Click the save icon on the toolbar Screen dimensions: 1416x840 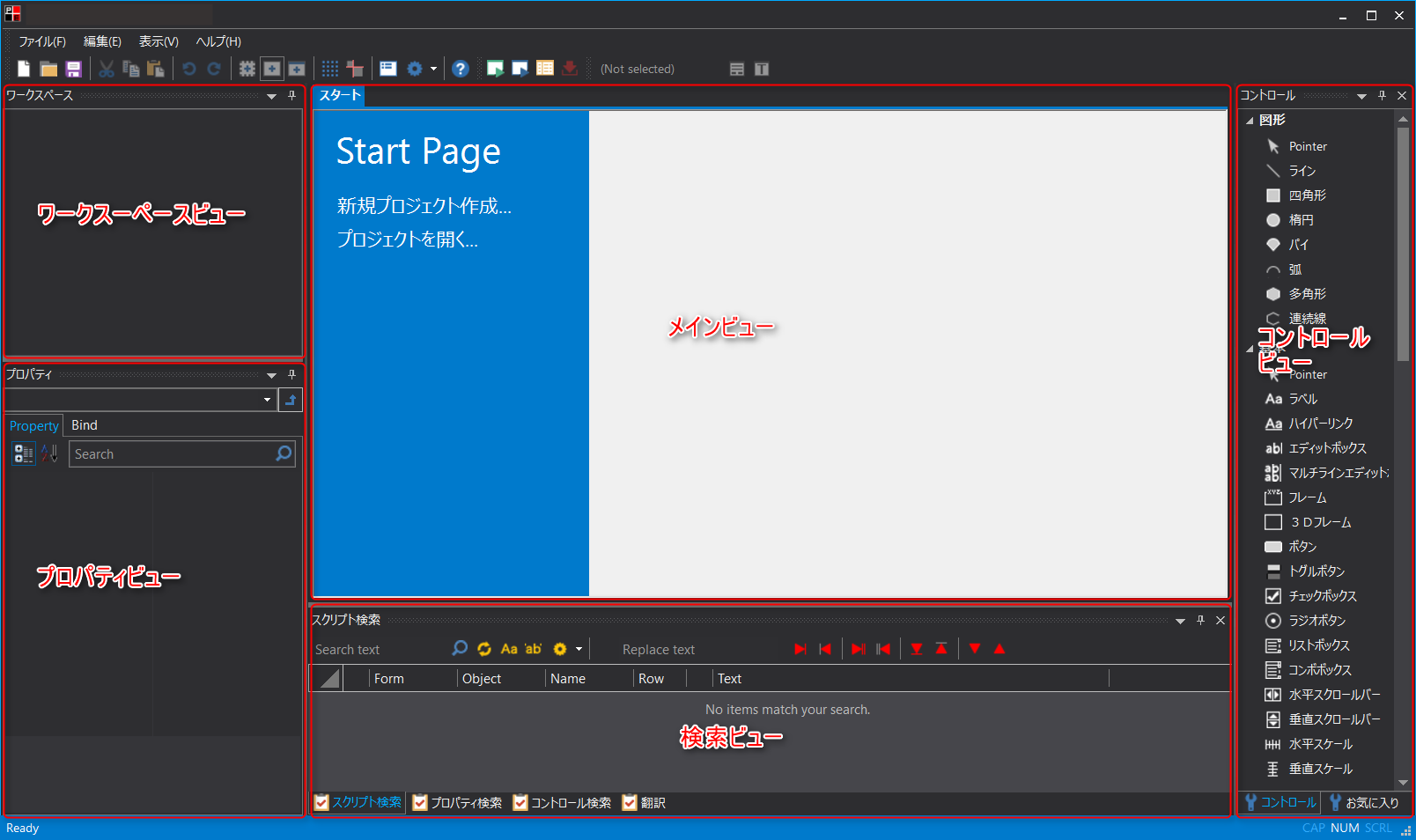74,68
